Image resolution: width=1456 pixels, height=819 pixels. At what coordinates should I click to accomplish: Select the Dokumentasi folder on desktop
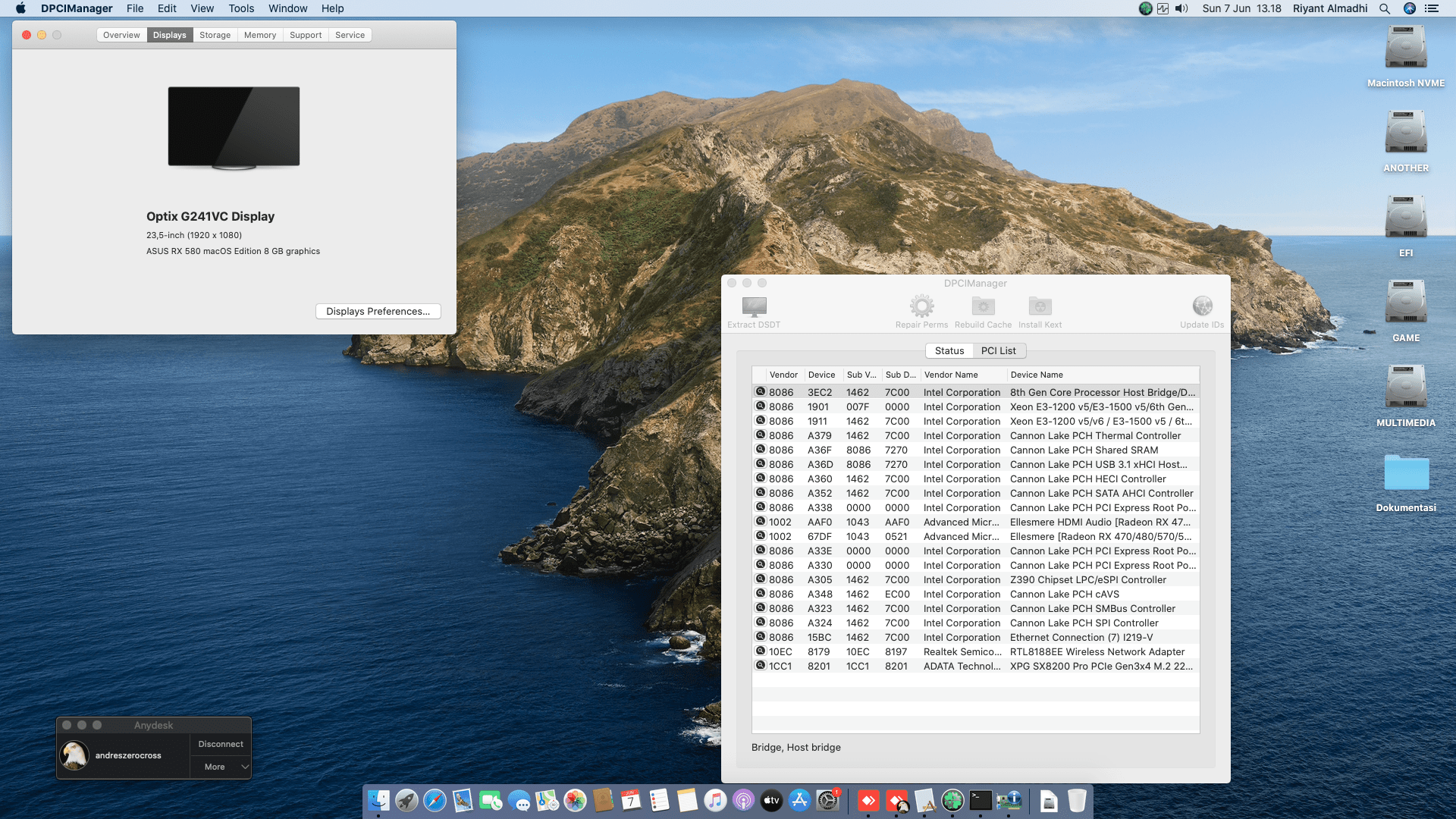[1406, 473]
